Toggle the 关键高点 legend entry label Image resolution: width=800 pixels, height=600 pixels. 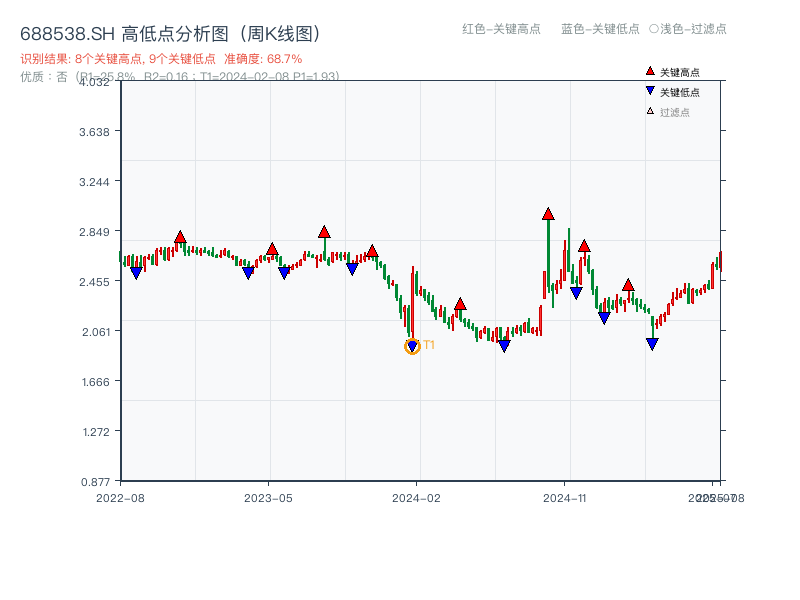tap(680, 73)
